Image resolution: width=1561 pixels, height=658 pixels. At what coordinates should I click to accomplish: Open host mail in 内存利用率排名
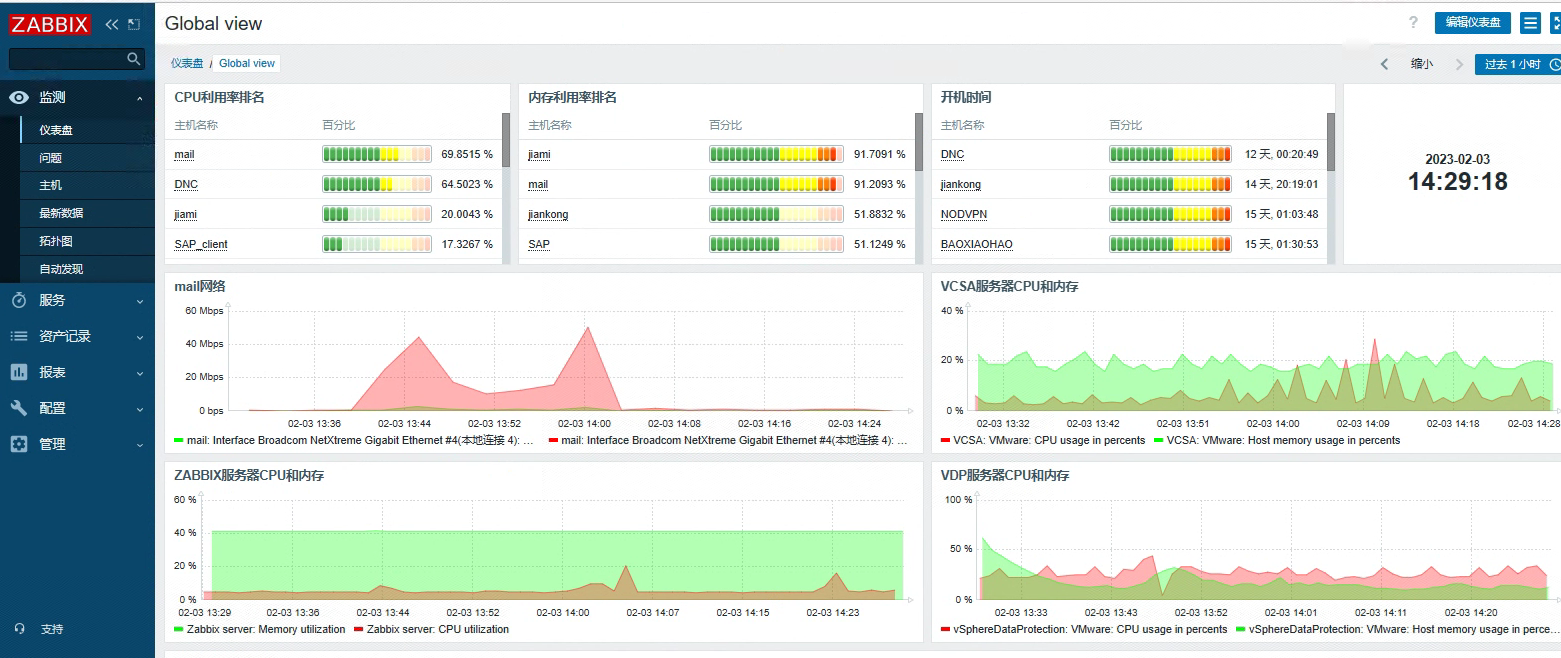pos(538,185)
